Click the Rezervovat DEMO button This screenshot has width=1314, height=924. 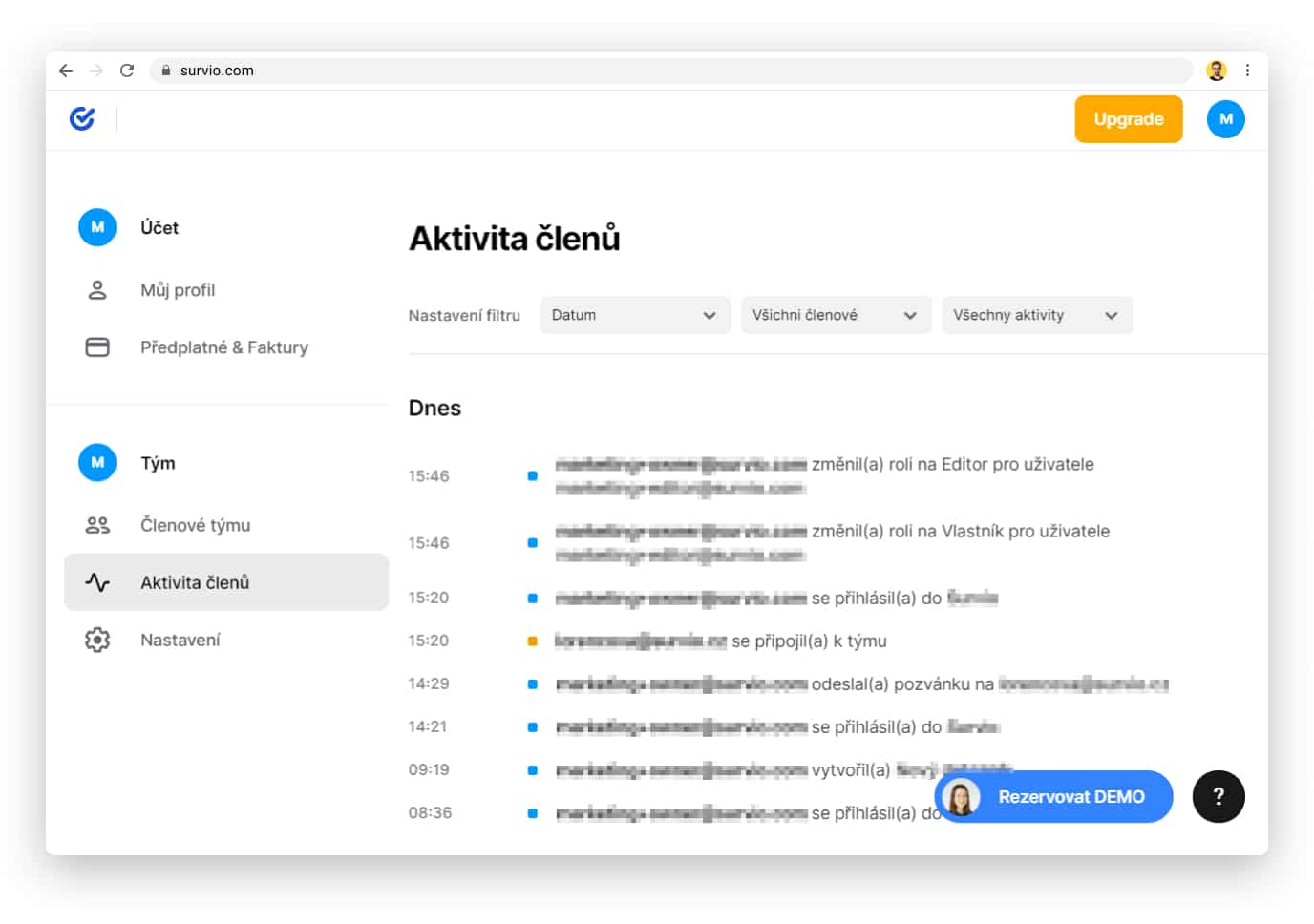tap(1053, 796)
